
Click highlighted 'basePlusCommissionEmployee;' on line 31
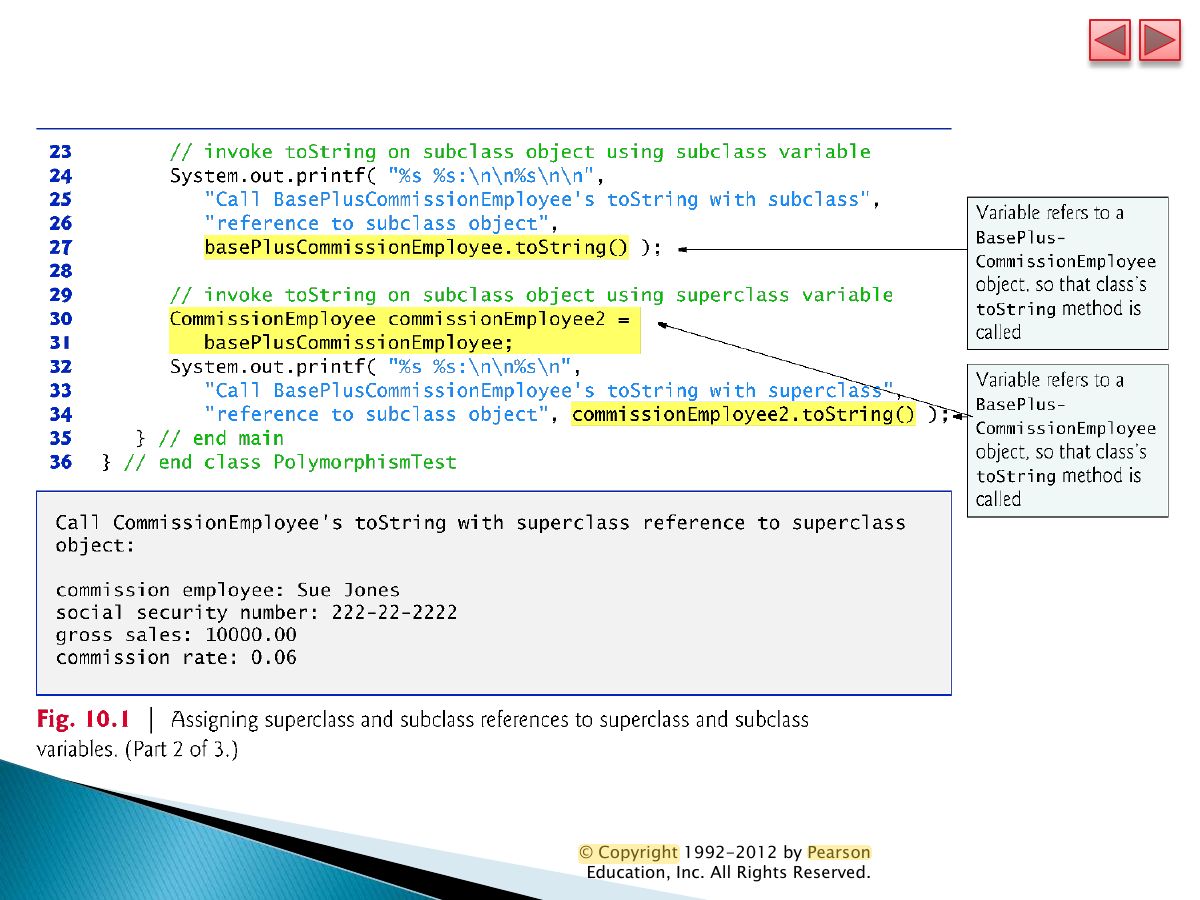click(x=358, y=343)
